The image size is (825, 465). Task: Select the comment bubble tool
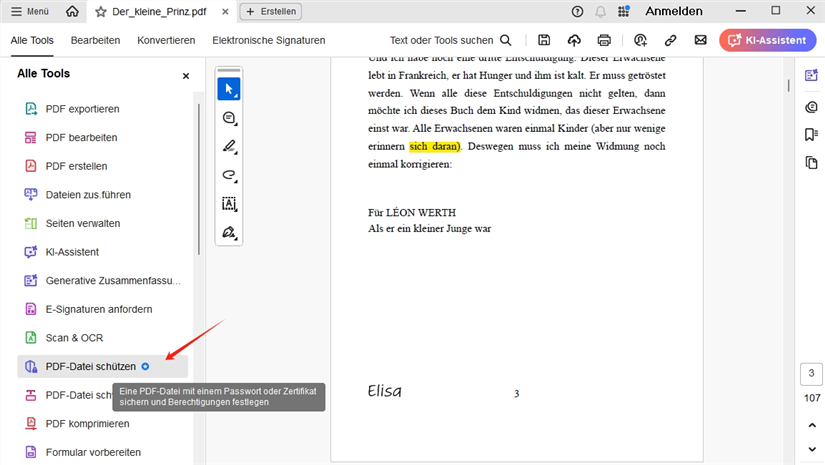point(229,118)
